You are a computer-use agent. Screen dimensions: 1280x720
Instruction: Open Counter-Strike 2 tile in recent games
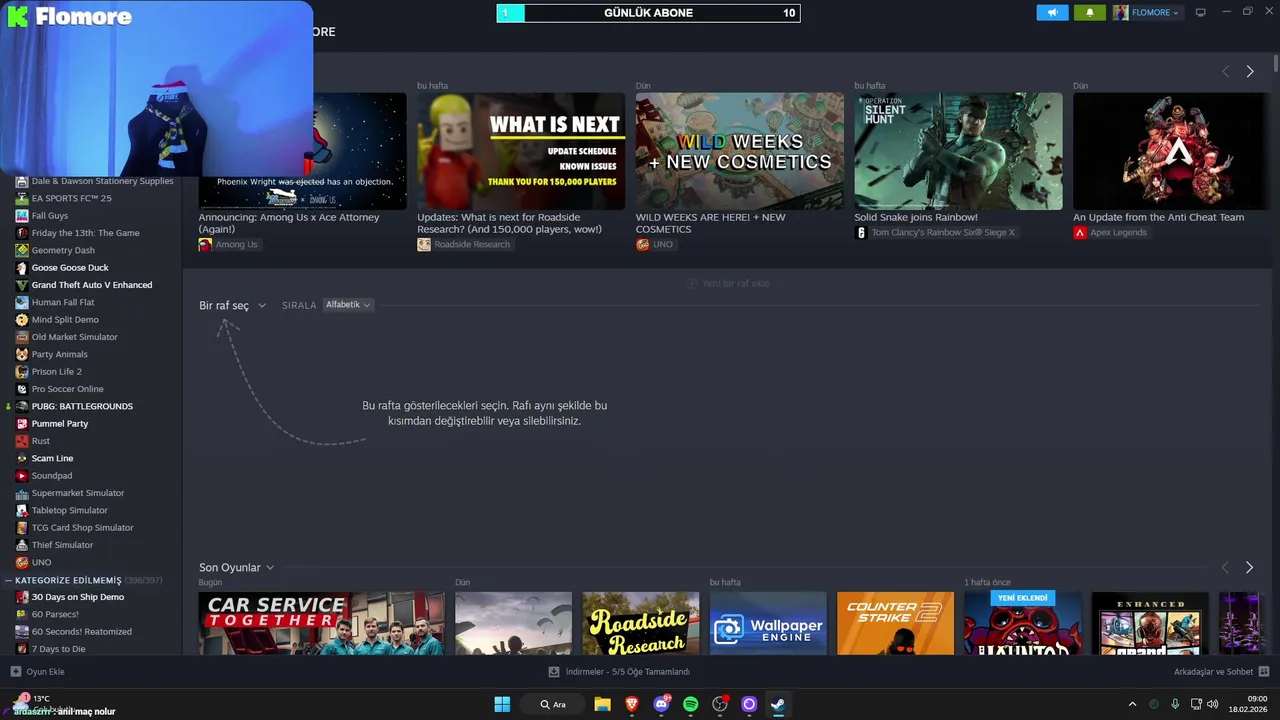895,623
